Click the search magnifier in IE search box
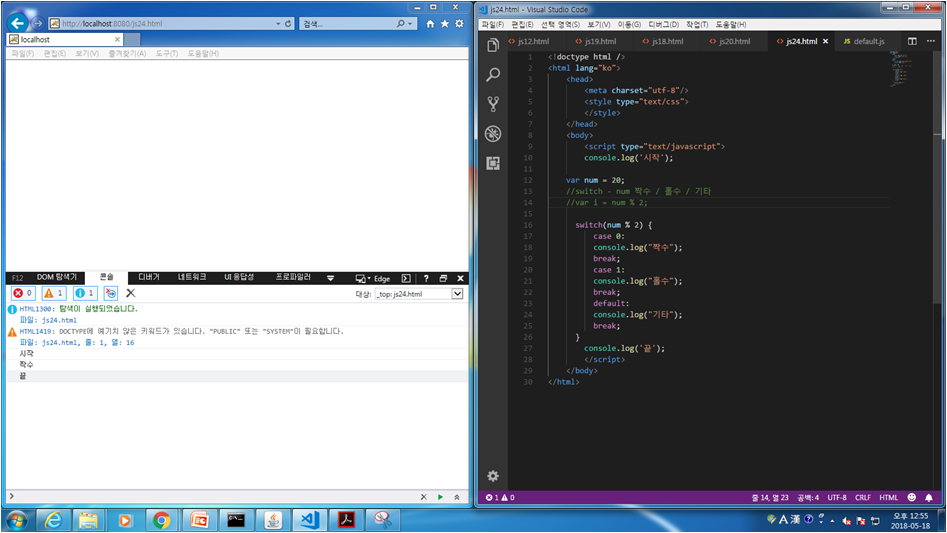Viewport: 947px width, 533px height. [x=400, y=24]
